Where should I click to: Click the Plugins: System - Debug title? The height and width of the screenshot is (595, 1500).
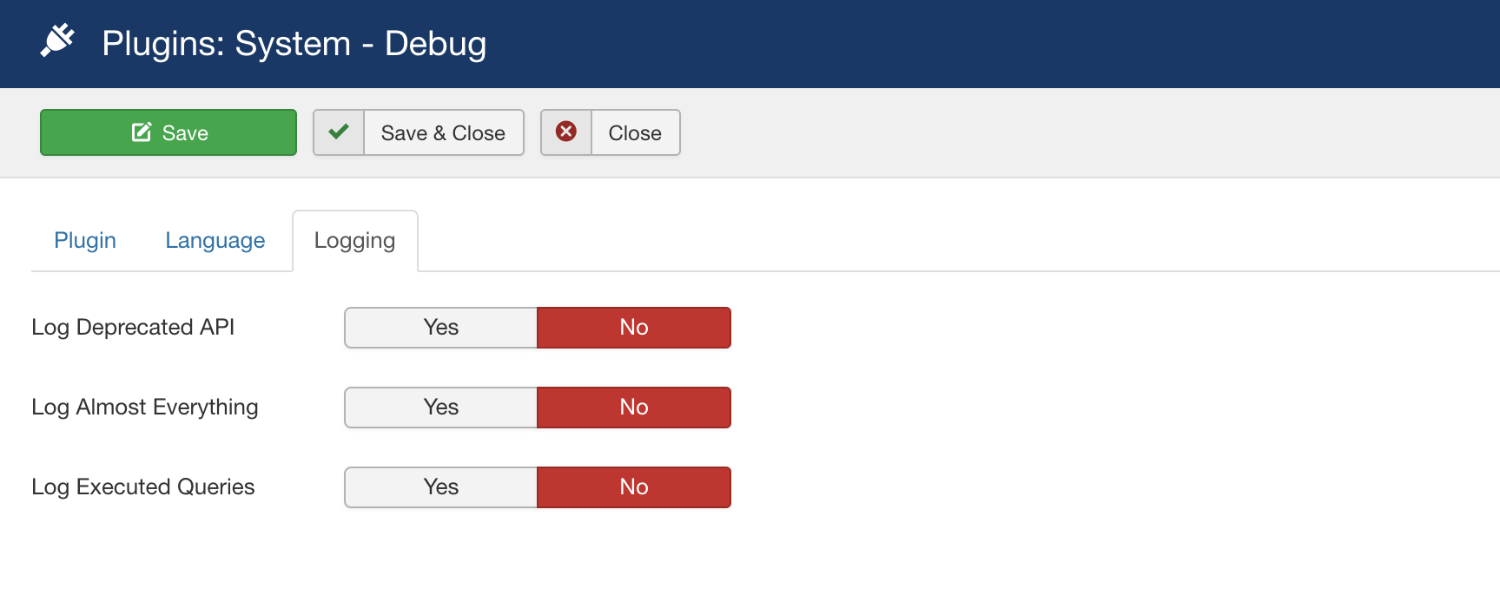(294, 44)
